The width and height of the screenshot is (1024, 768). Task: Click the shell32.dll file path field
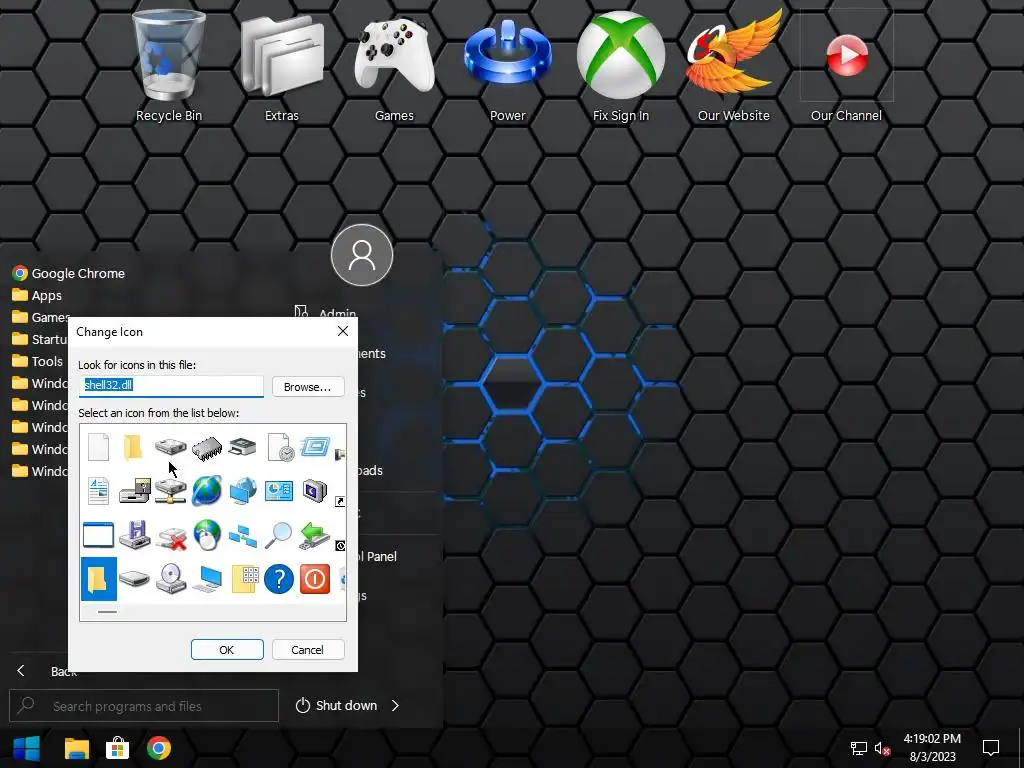tap(171, 385)
